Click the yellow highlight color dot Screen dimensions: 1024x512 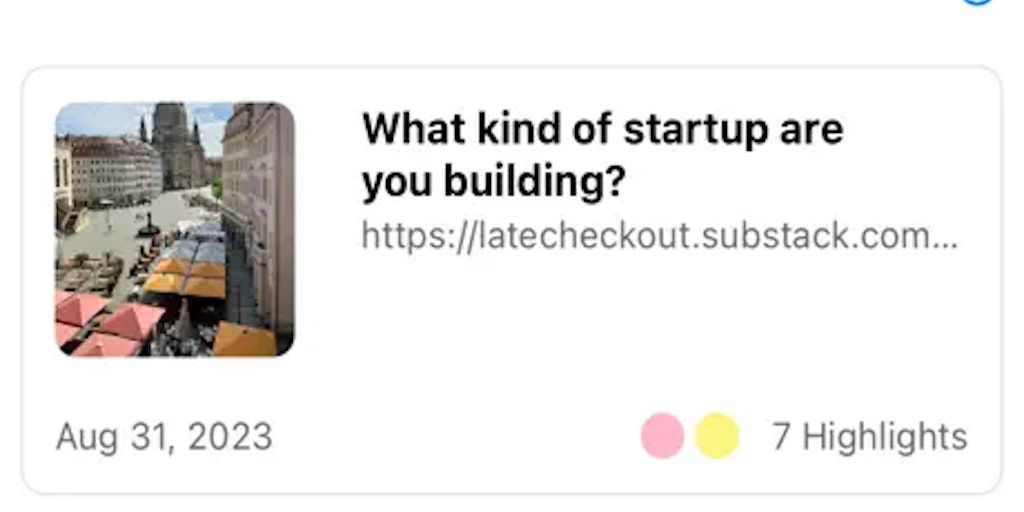click(x=717, y=436)
